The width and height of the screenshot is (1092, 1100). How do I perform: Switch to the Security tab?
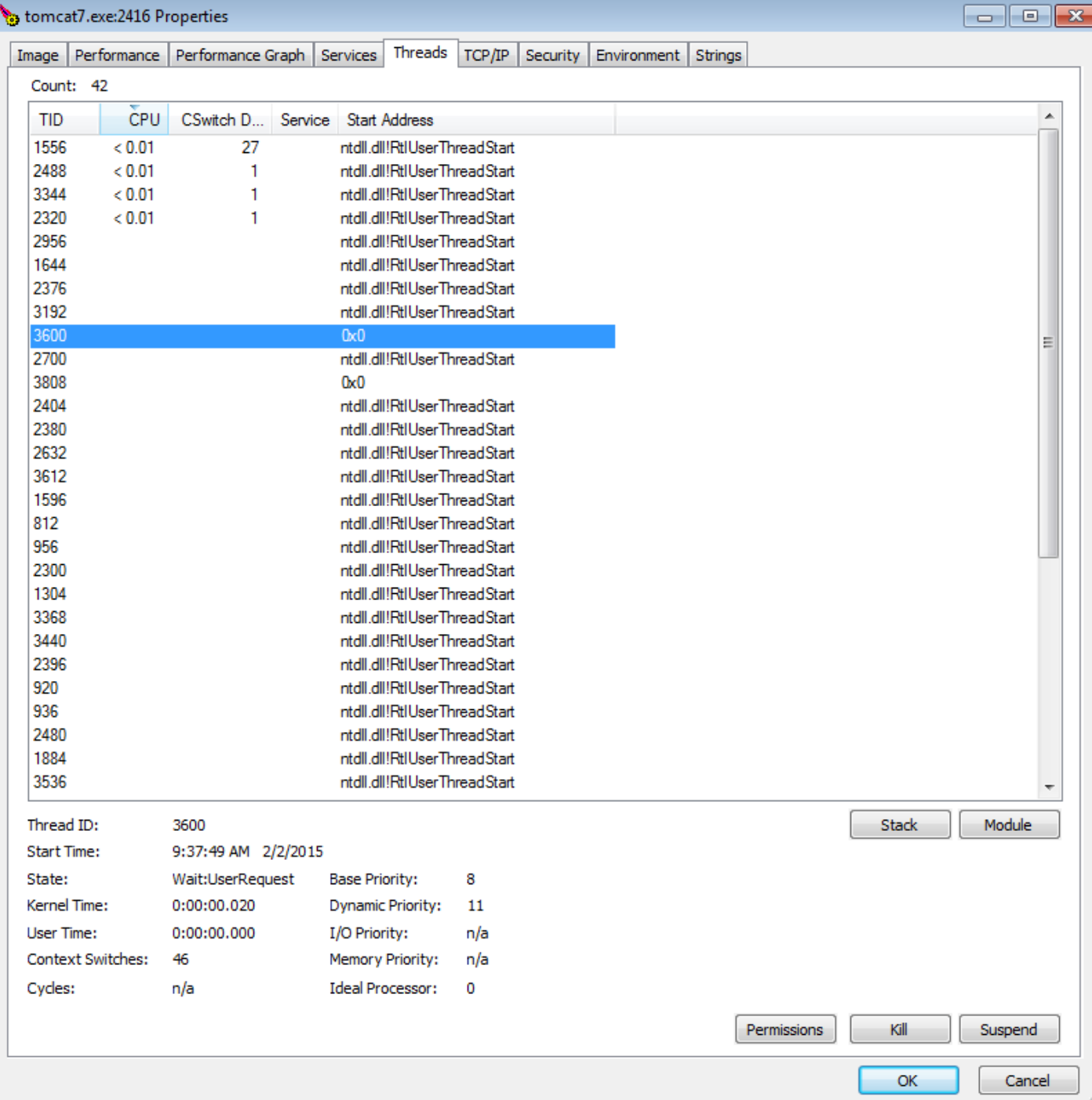552,55
